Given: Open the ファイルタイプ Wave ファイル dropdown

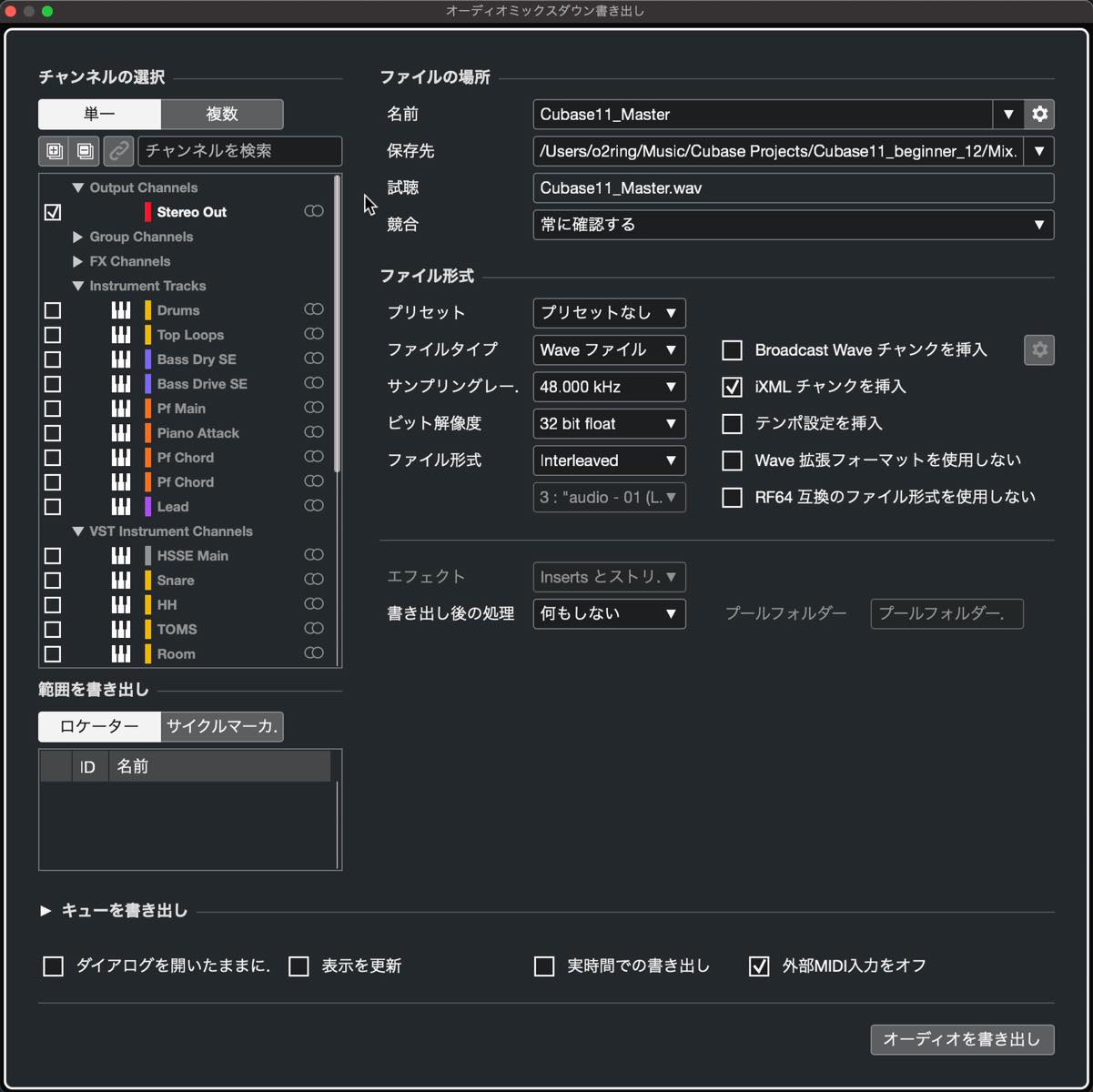Looking at the screenshot, I should pyautogui.click(x=609, y=349).
